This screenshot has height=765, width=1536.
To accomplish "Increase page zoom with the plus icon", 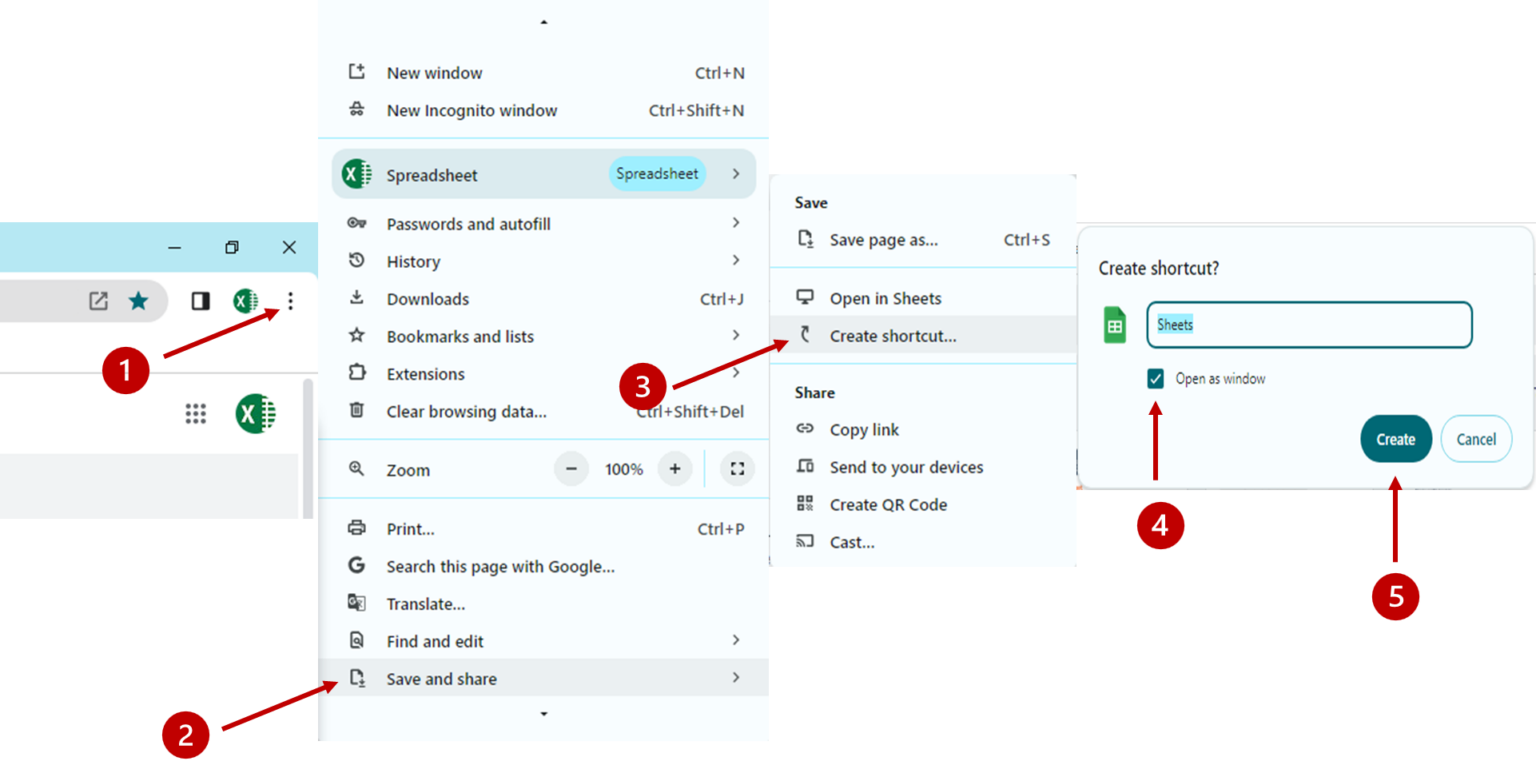I will [x=675, y=468].
